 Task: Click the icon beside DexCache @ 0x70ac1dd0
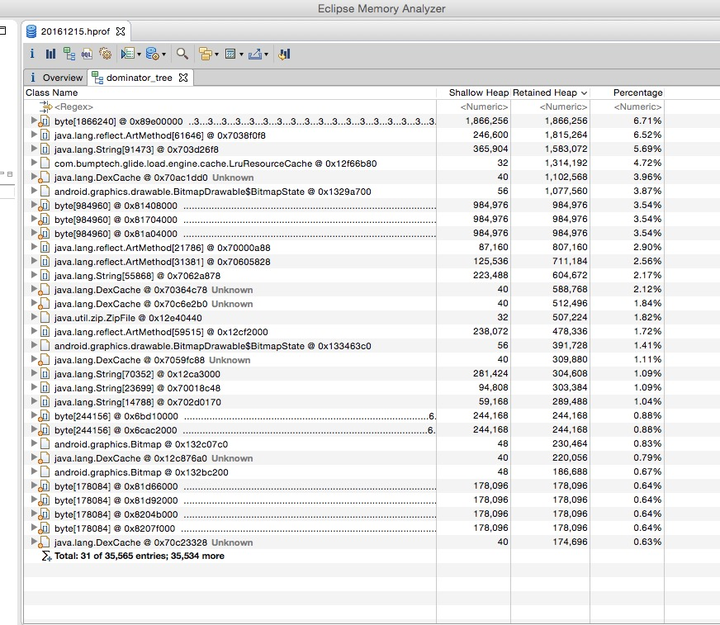click(44, 178)
